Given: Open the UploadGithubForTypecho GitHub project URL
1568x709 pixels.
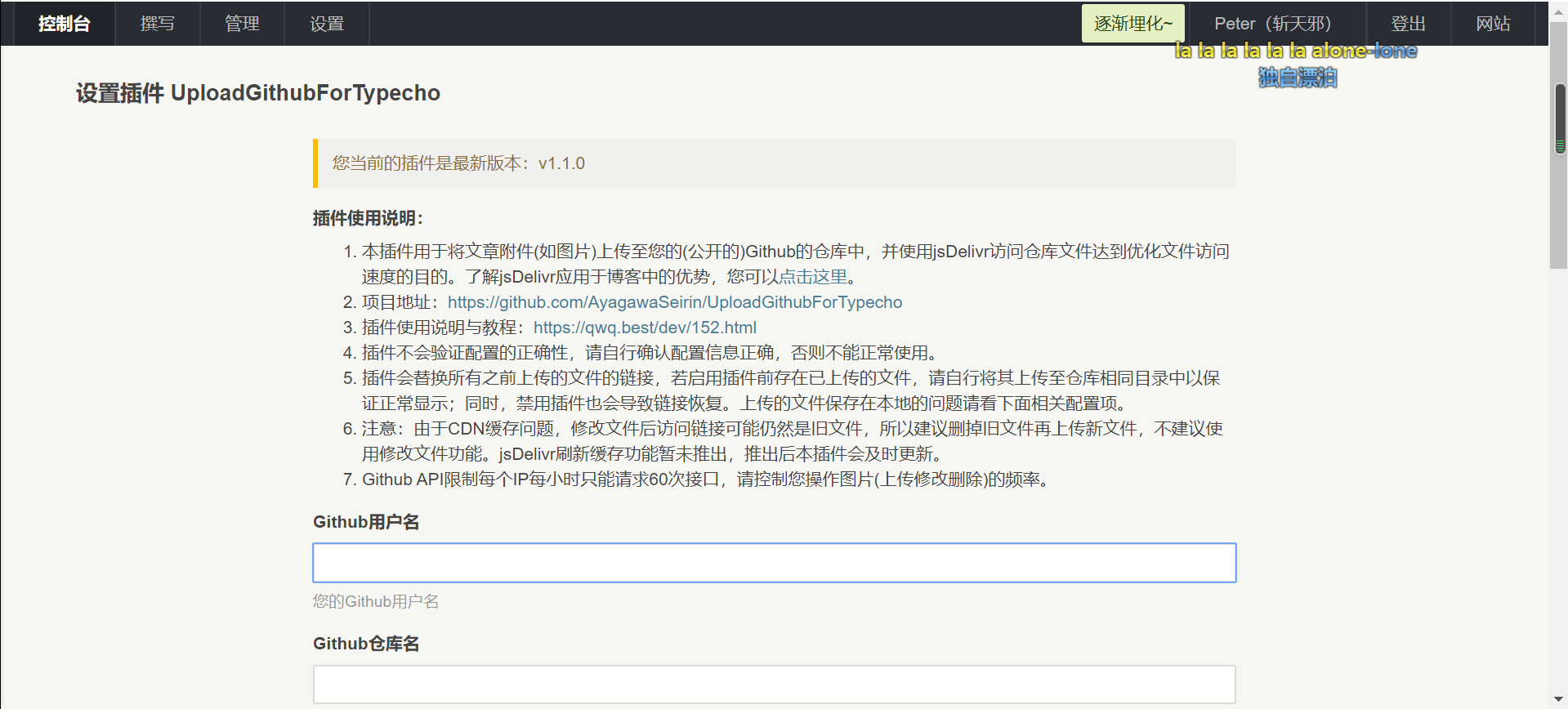Looking at the screenshot, I should (675, 302).
